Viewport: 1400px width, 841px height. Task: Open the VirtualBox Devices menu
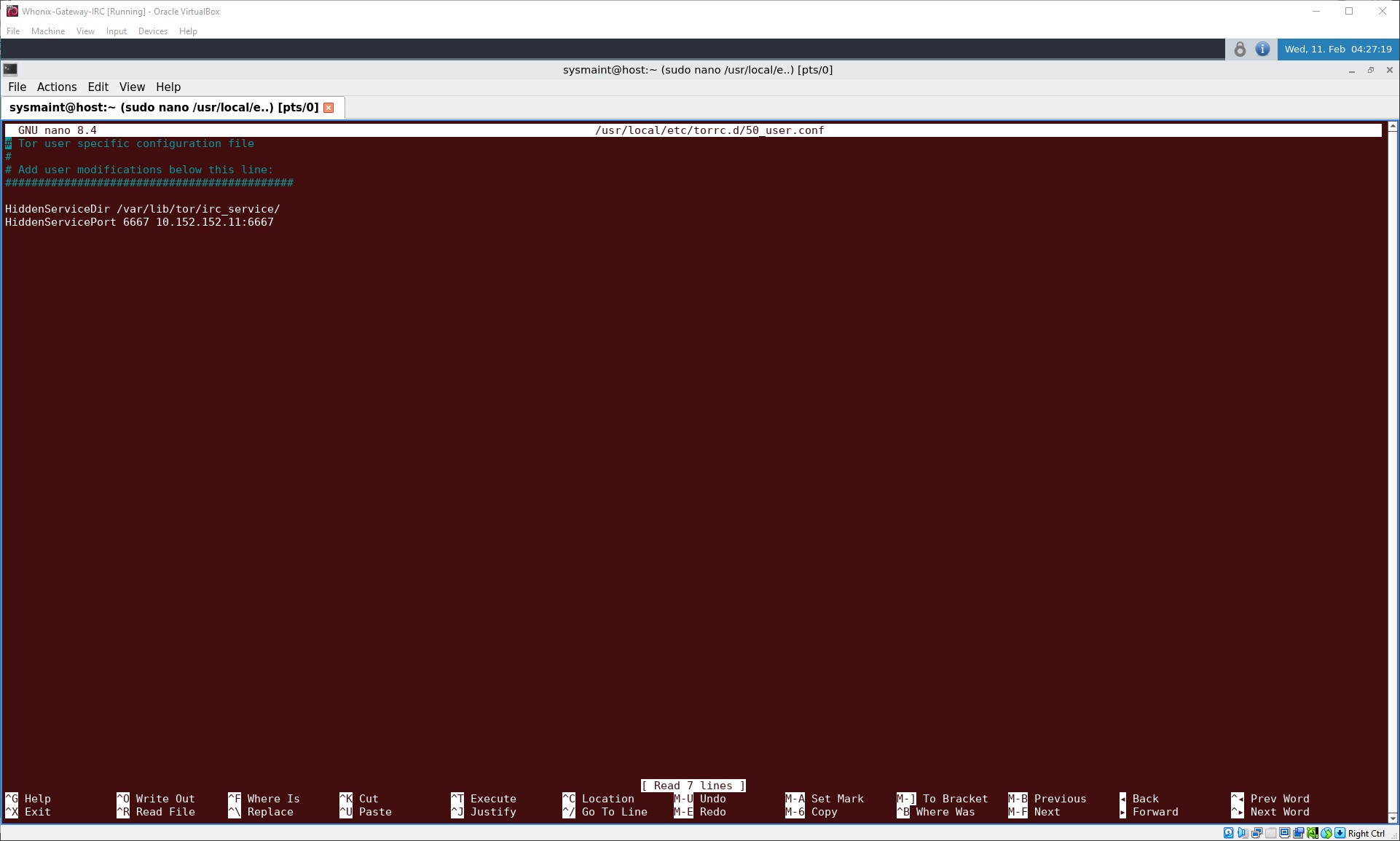point(152,31)
